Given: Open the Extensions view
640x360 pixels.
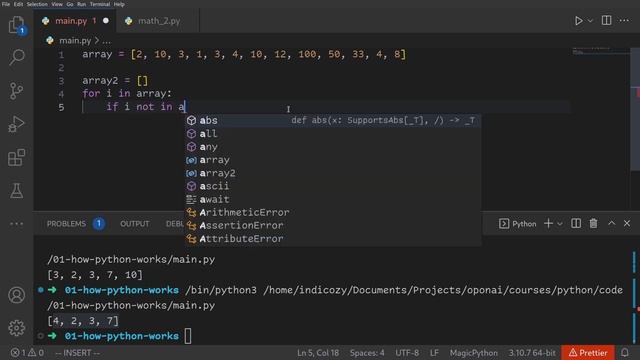Looking at the screenshot, I should pos(16,157).
